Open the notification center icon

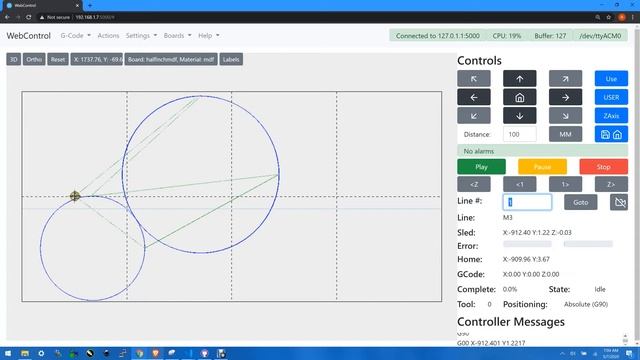coord(629,353)
